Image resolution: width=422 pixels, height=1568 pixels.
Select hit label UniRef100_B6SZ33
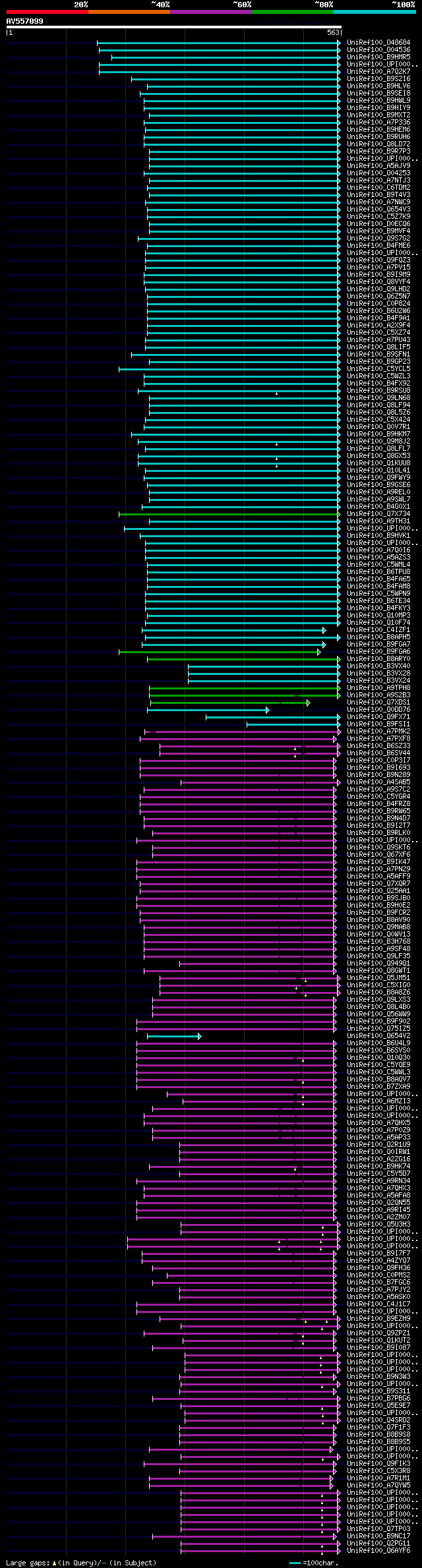click(378, 746)
